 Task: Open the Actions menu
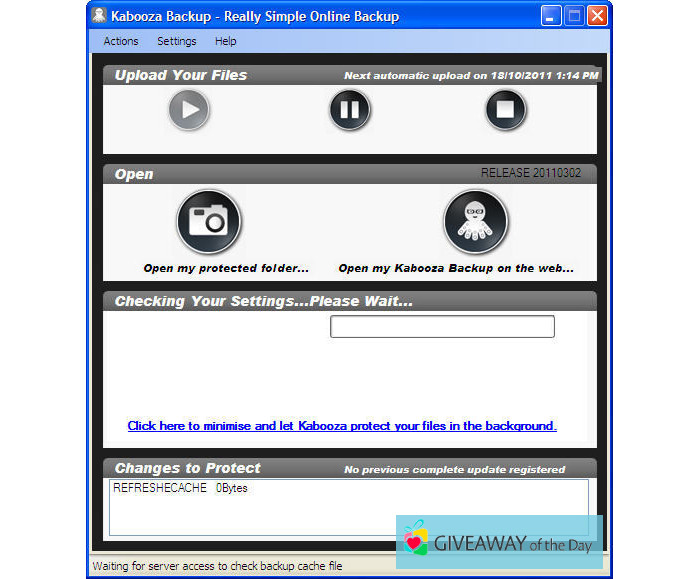point(121,41)
